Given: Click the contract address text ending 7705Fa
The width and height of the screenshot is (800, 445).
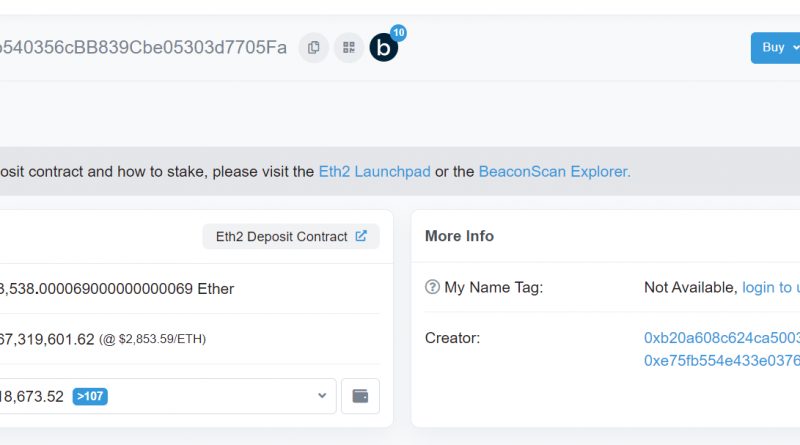Looking at the screenshot, I should click(x=143, y=47).
